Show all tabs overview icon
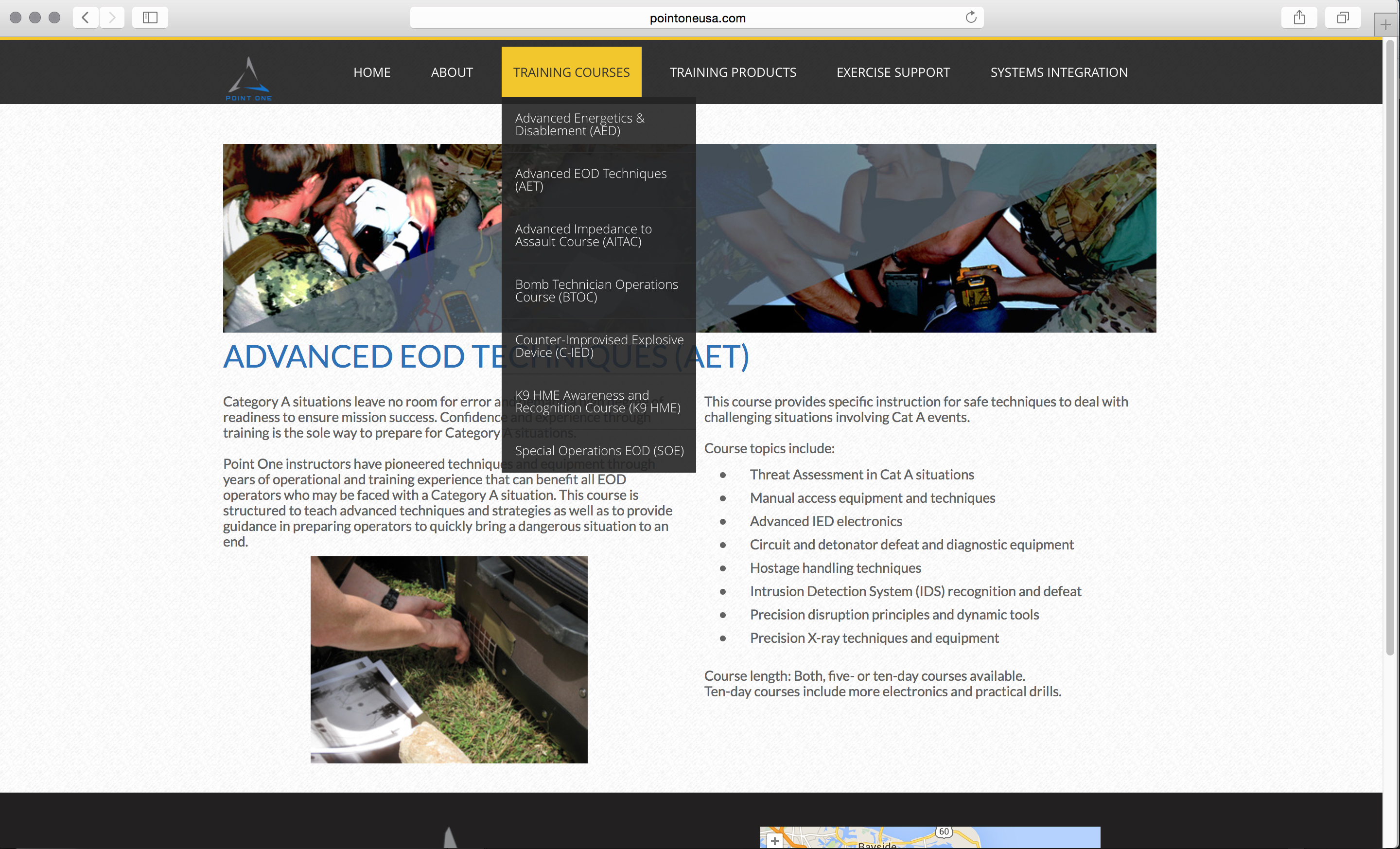This screenshot has width=1400, height=849. coord(1342,18)
